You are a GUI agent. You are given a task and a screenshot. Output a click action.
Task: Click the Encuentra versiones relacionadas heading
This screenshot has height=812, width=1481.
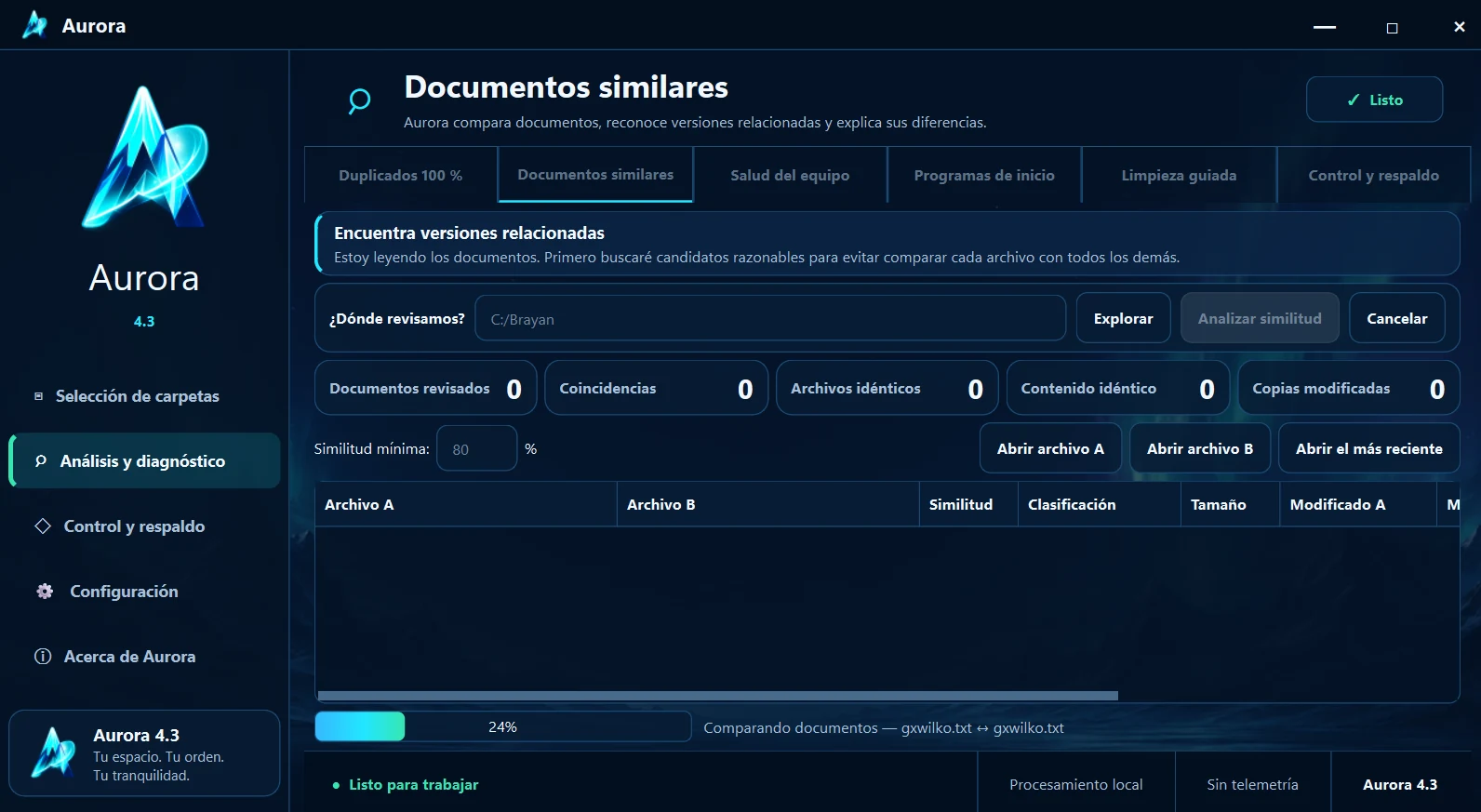(469, 233)
